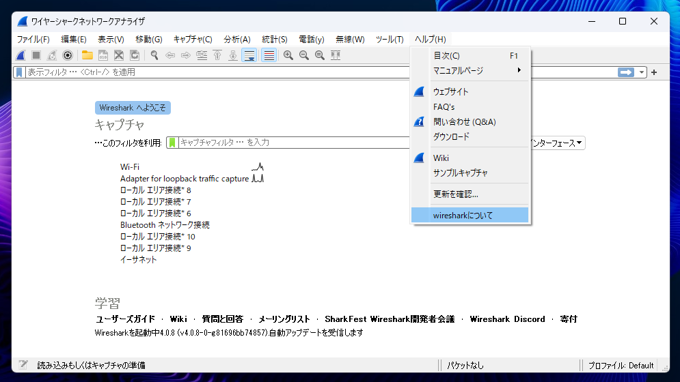Click the reload capture file icon
This screenshot has height=382, width=680.
click(135, 56)
